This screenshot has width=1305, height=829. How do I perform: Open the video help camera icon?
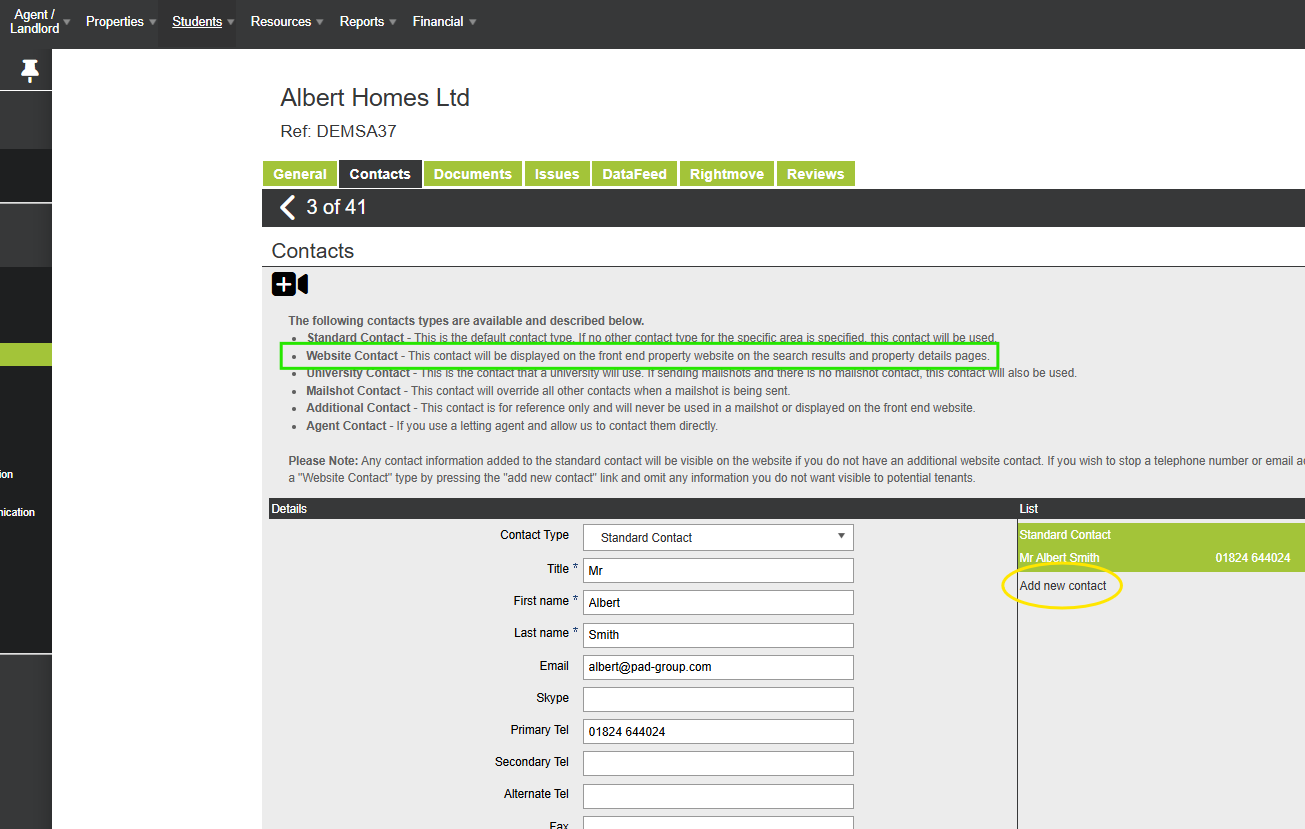tap(302, 285)
